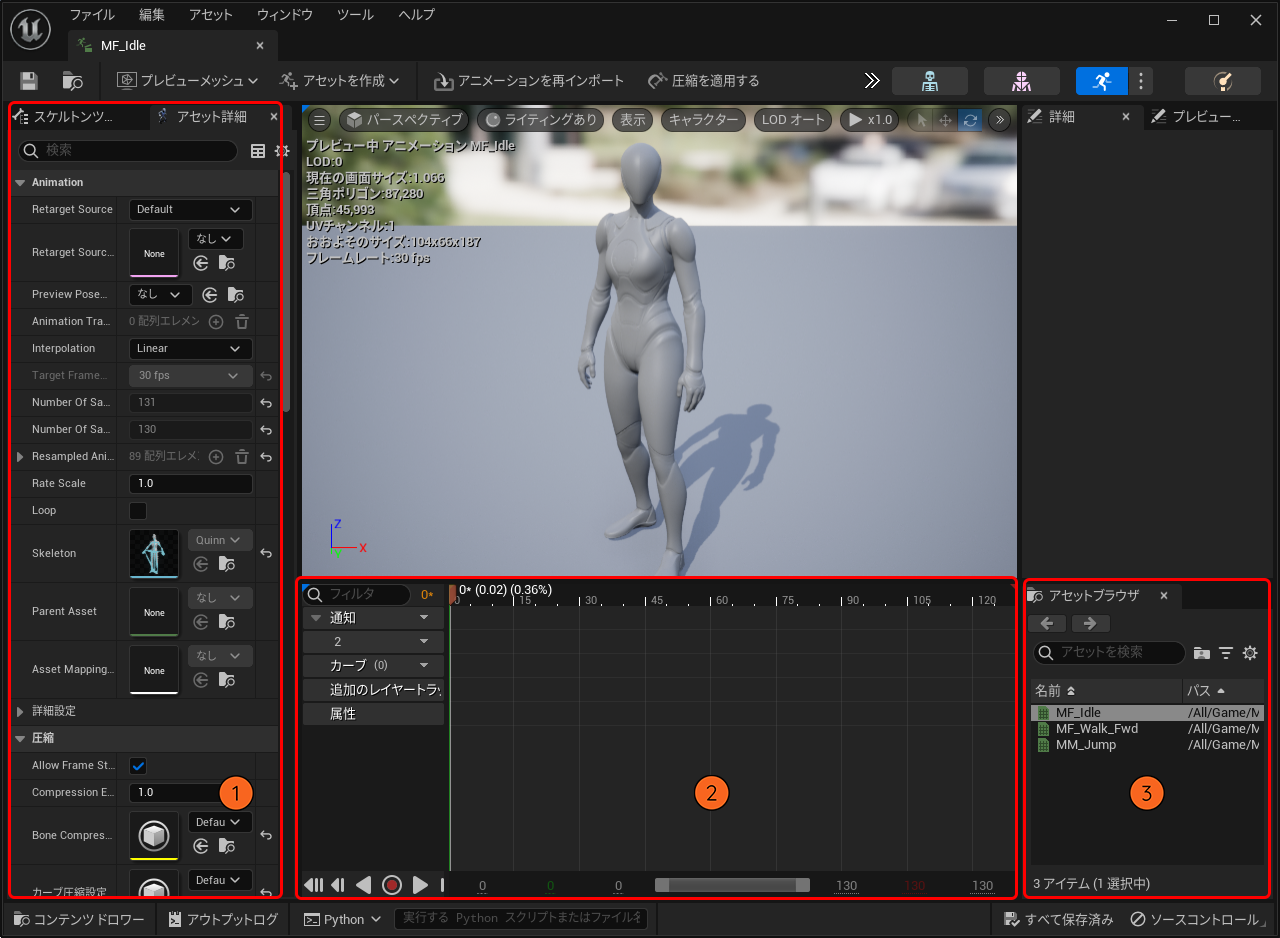Click the save asset floppy disk icon

(x=29, y=81)
